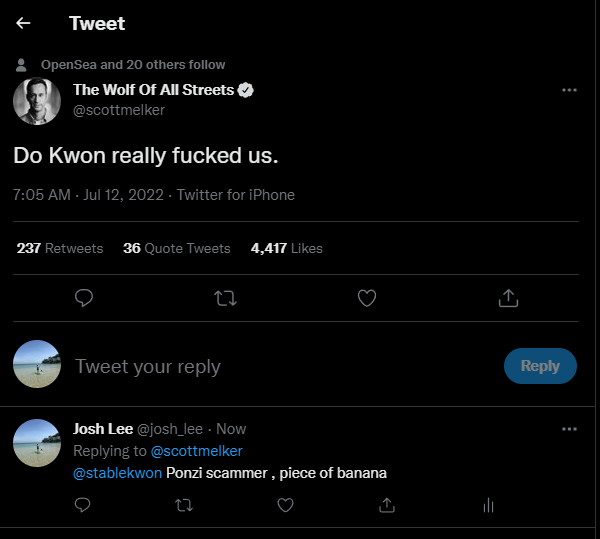This screenshot has width=600, height=539.
Task: Open more options on the main tweet
Action: pyautogui.click(x=569, y=90)
